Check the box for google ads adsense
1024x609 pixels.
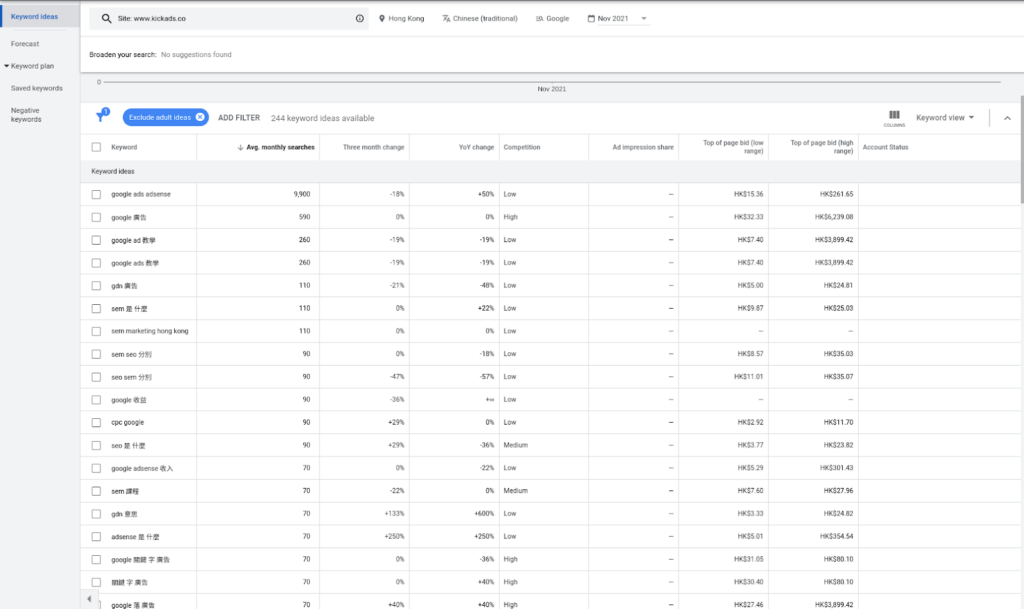tap(96, 194)
